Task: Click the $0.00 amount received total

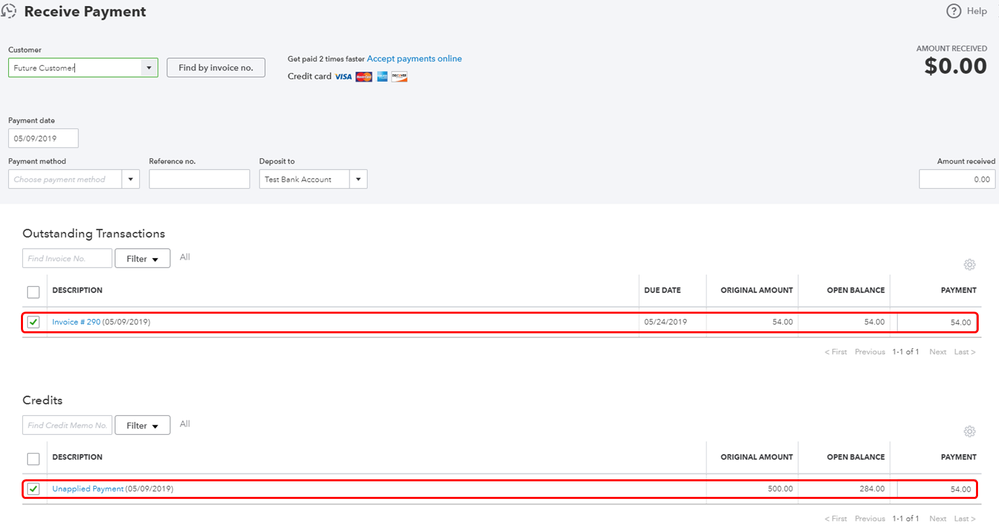Action: (956, 66)
